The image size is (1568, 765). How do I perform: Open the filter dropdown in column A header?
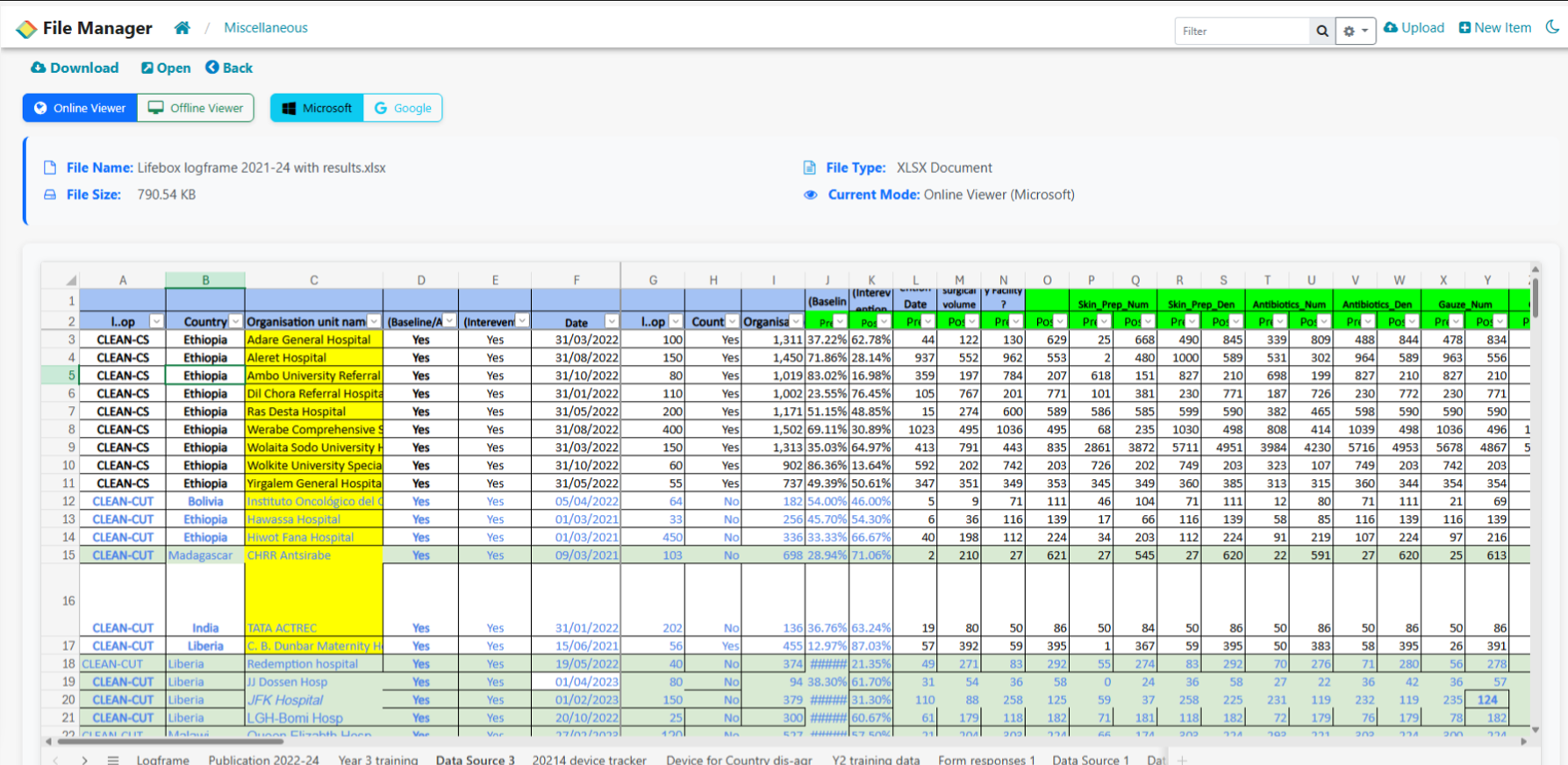(156, 321)
